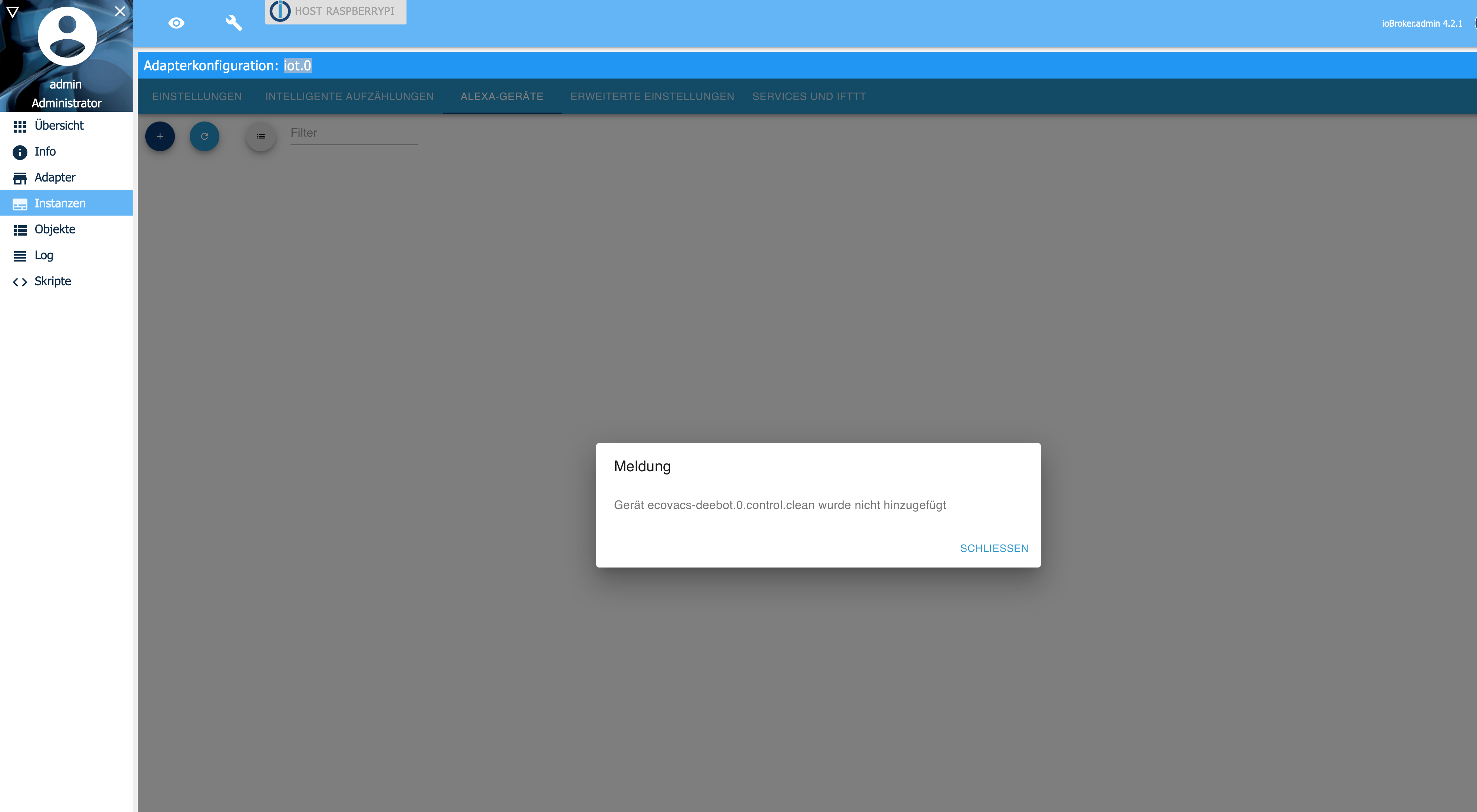This screenshot has width=1477, height=812.
Task: Expand the triangle dropdown in sidebar header
Action: 12,11
